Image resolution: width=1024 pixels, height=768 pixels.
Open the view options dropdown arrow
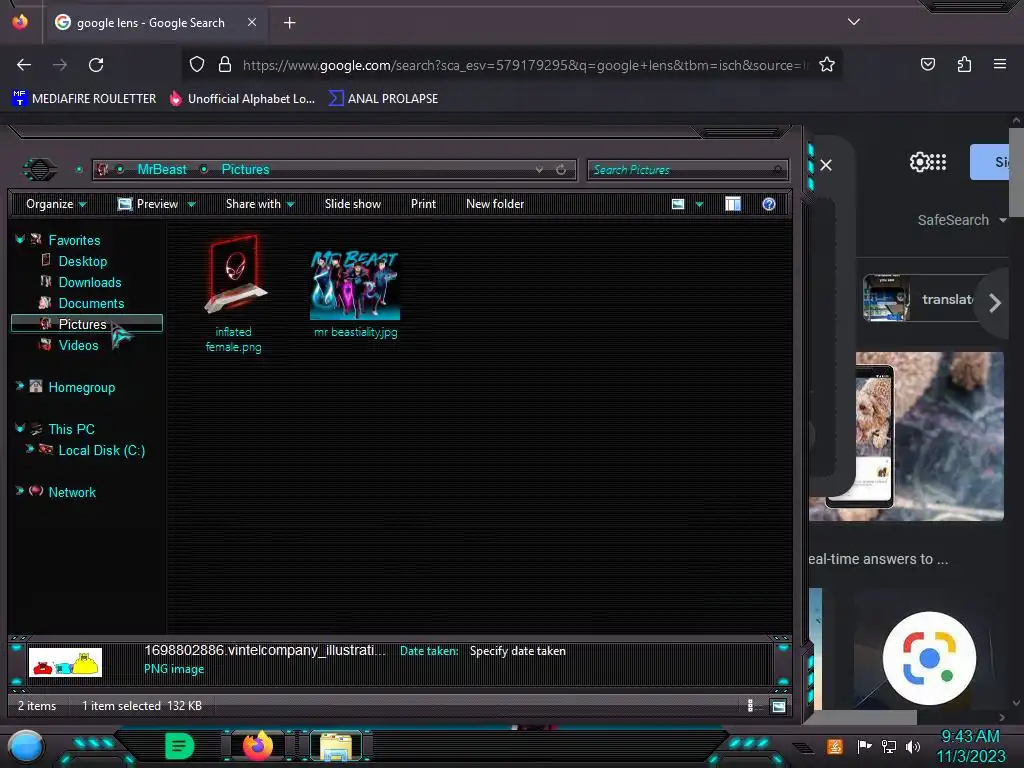point(699,204)
